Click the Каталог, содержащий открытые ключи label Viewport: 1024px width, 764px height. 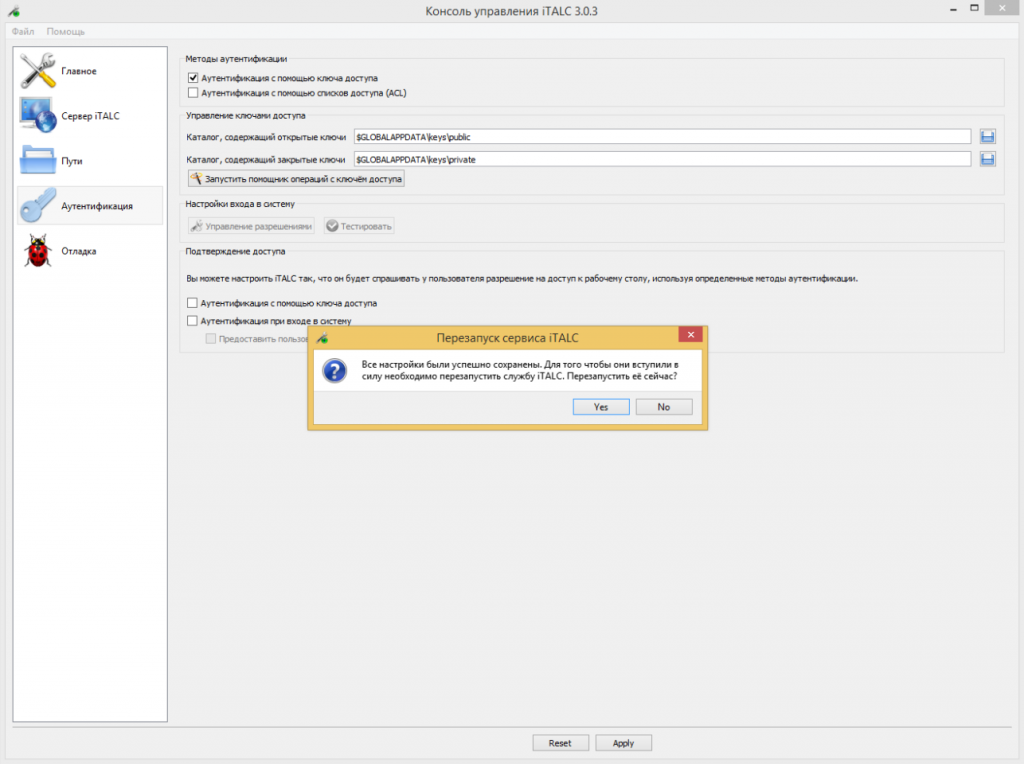[x=266, y=137]
